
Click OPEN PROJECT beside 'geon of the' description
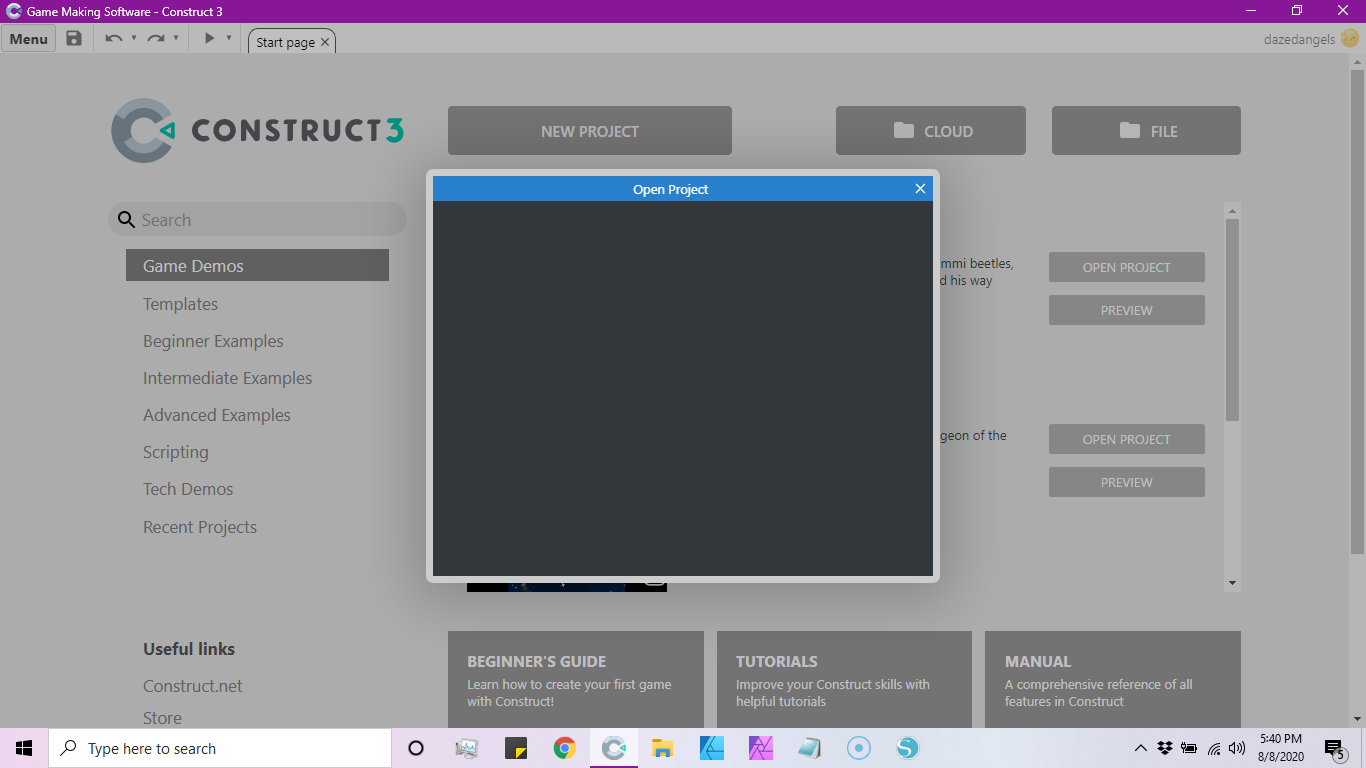(x=1127, y=439)
